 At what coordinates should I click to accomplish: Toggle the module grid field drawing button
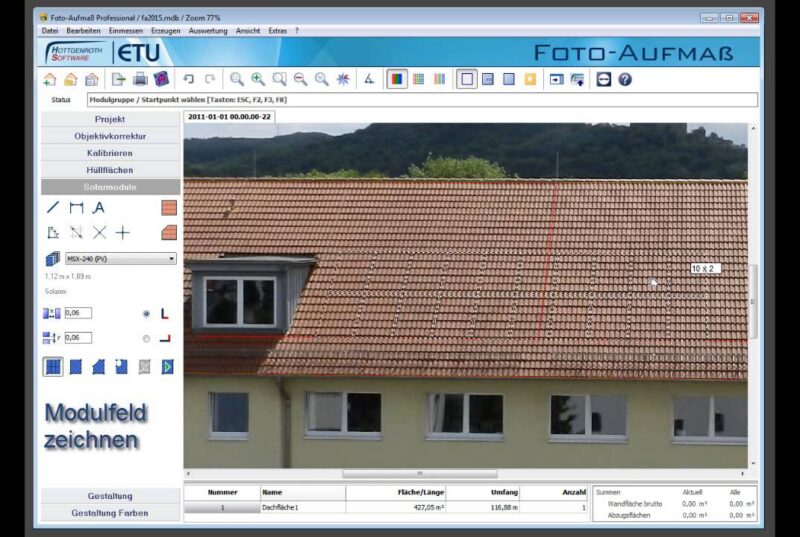coord(53,367)
